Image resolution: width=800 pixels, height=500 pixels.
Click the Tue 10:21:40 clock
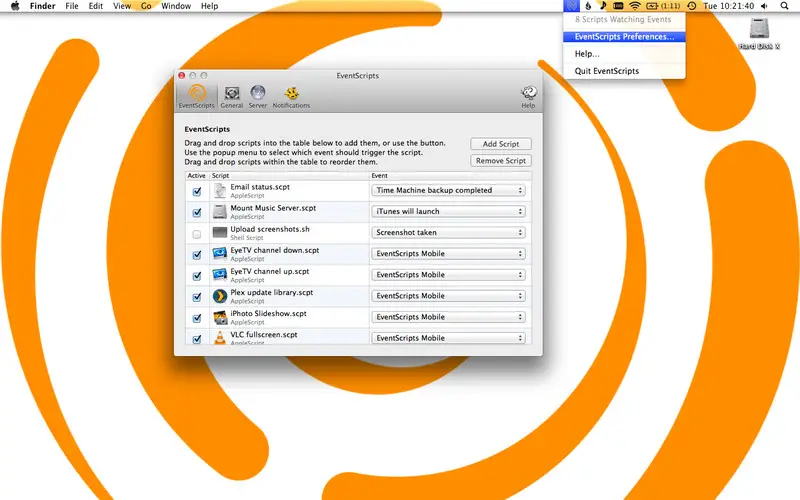pos(728,6)
